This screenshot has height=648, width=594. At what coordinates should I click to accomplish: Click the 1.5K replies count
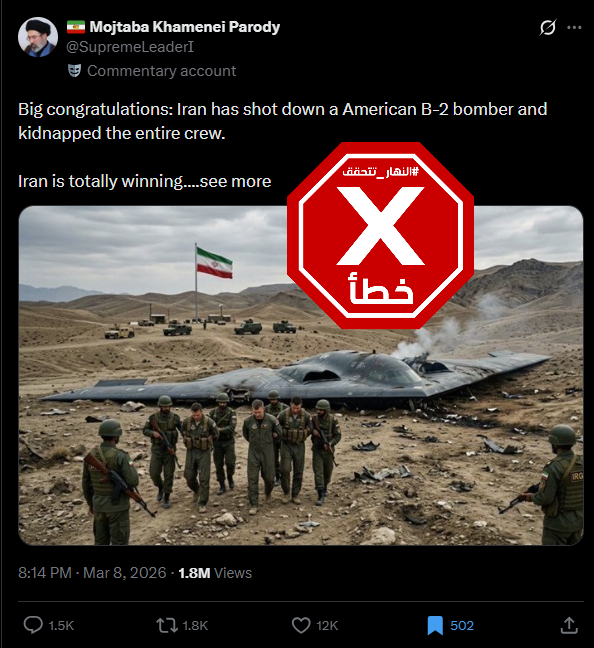pos(61,626)
